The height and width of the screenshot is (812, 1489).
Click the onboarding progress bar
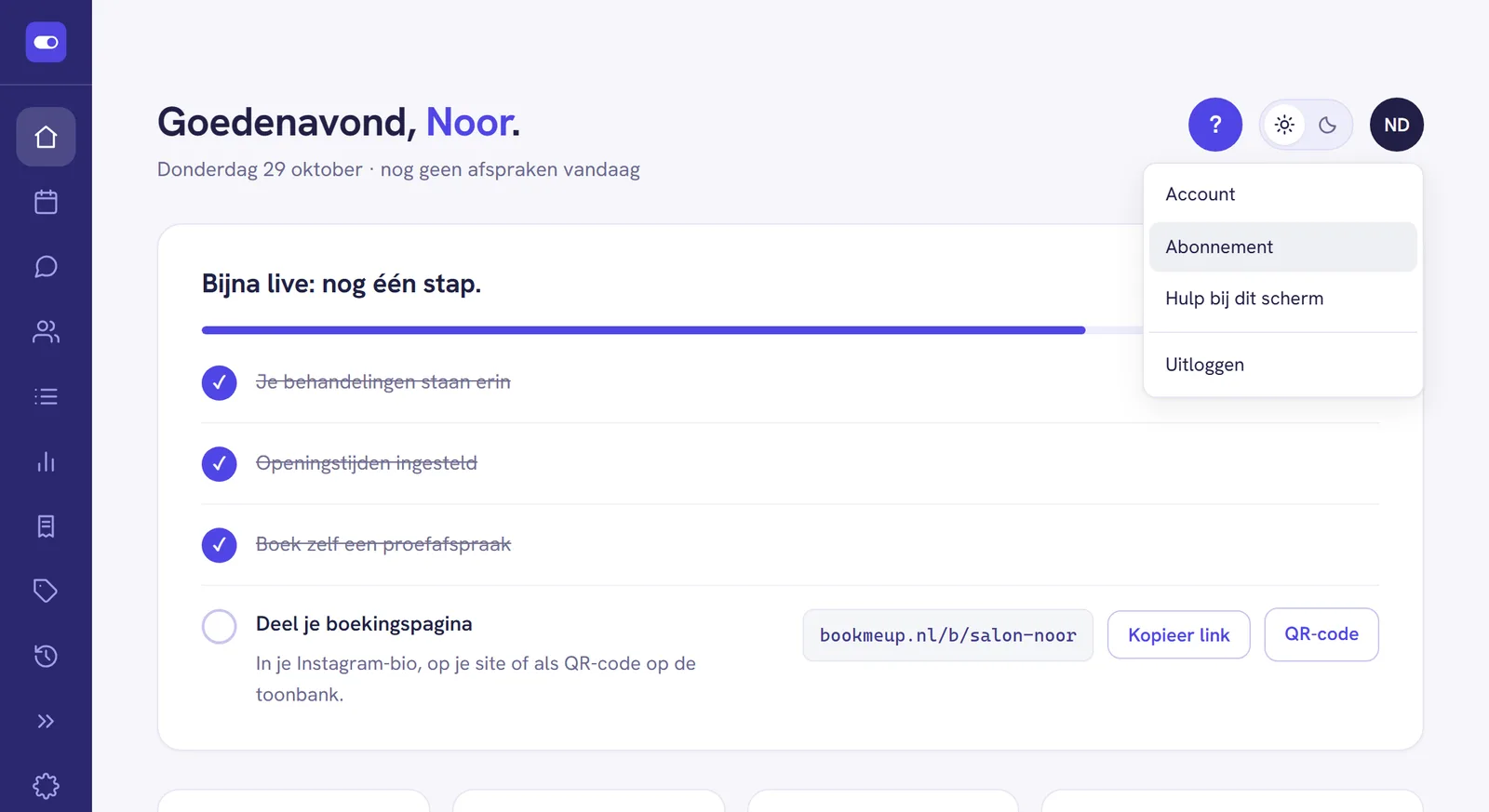click(672, 330)
